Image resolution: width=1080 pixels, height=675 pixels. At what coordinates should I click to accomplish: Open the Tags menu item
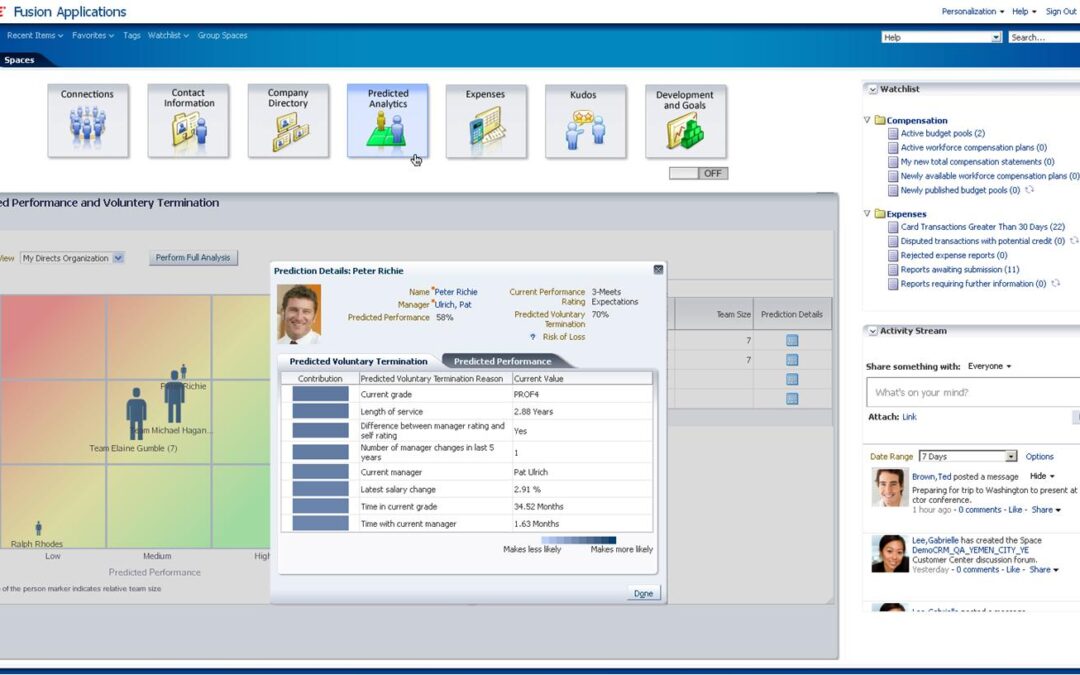click(x=132, y=35)
